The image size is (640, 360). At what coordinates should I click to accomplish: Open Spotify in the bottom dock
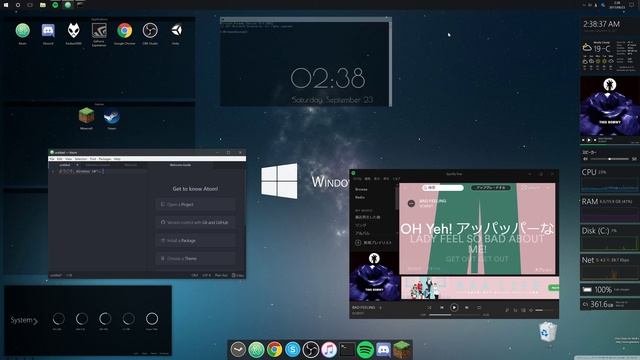pos(365,350)
